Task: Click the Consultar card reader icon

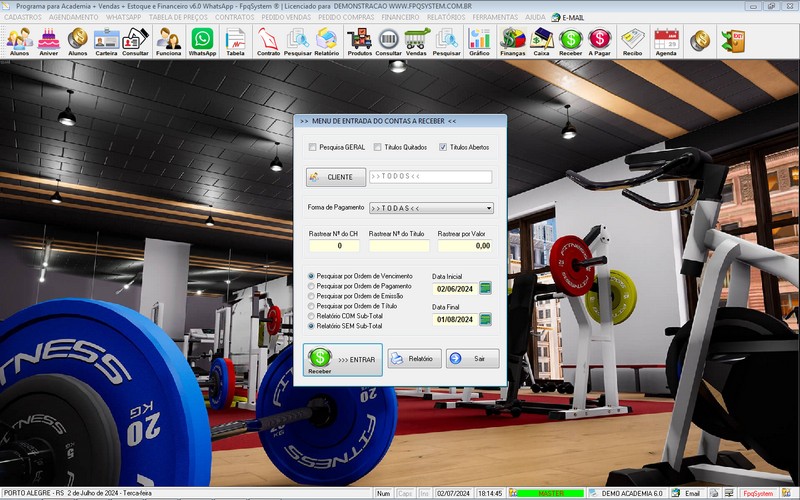Action: point(135,42)
